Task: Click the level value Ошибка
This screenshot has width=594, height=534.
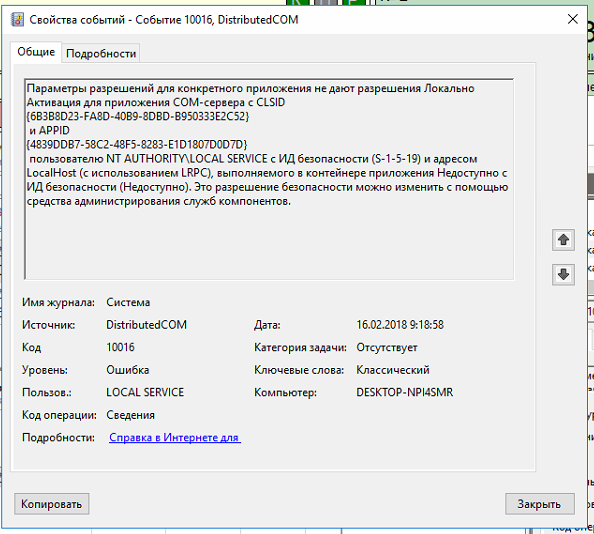Action: point(128,370)
